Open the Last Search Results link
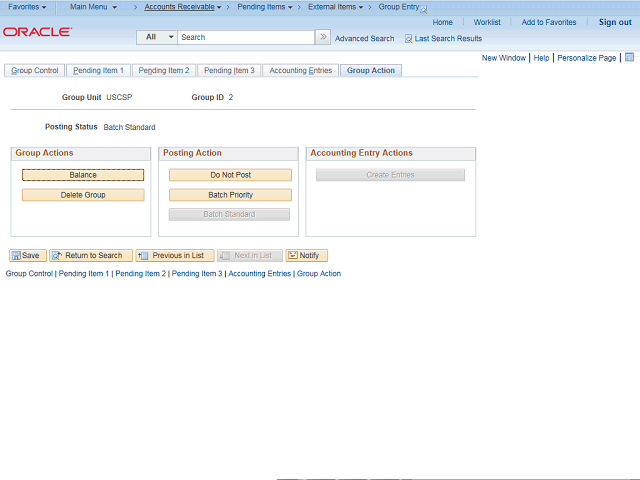This screenshot has height=480, width=640. (448, 39)
